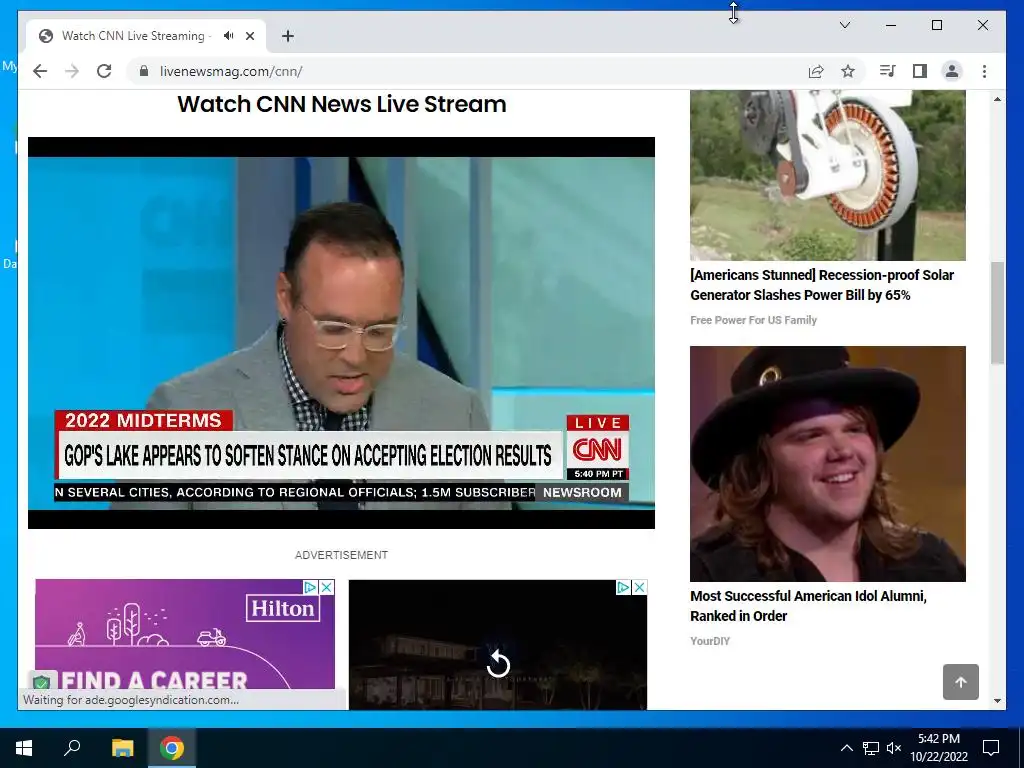Open the media control icon in toolbar
The image size is (1024, 768).
coord(887,71)
